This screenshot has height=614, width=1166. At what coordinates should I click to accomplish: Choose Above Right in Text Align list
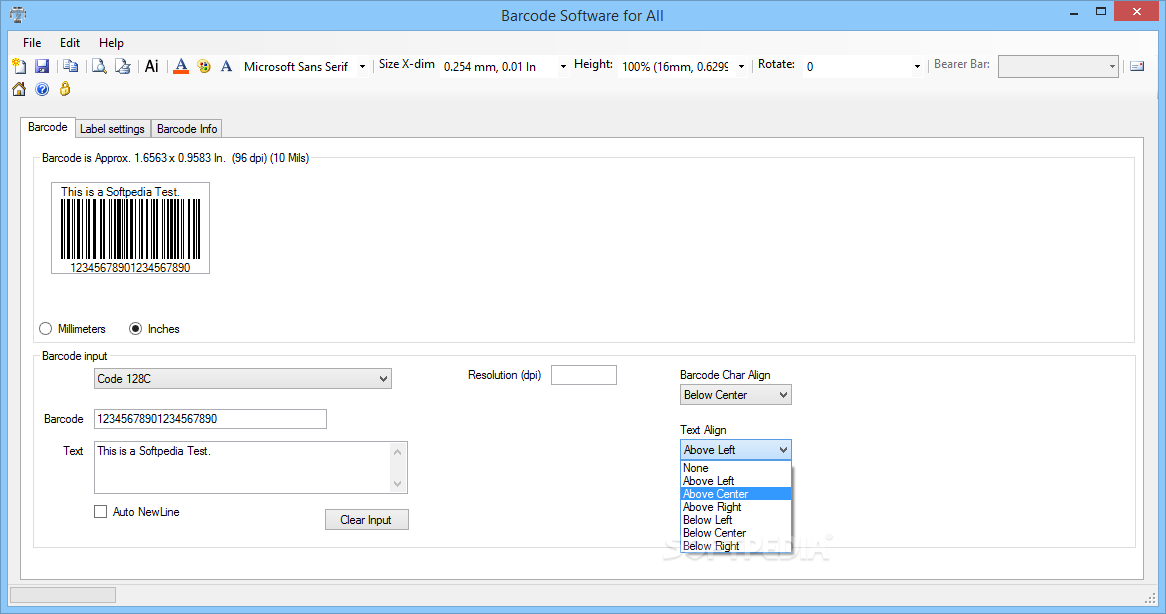(736, 507)
